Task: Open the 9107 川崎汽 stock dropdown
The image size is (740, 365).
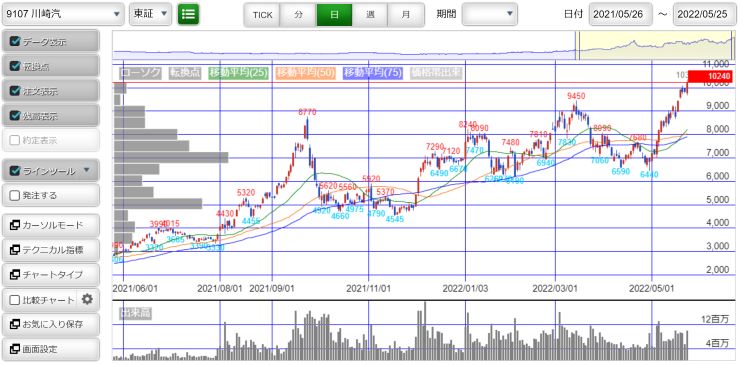Action: (63, 15)
